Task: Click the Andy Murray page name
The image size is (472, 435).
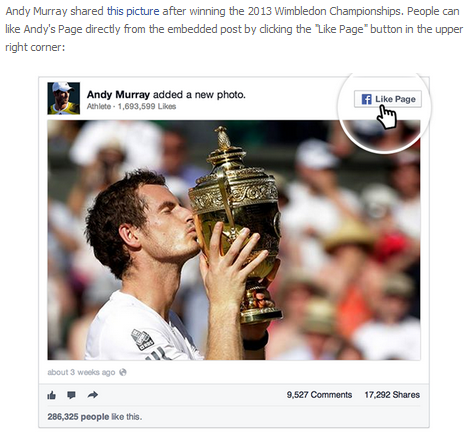Action: [118, 95]
